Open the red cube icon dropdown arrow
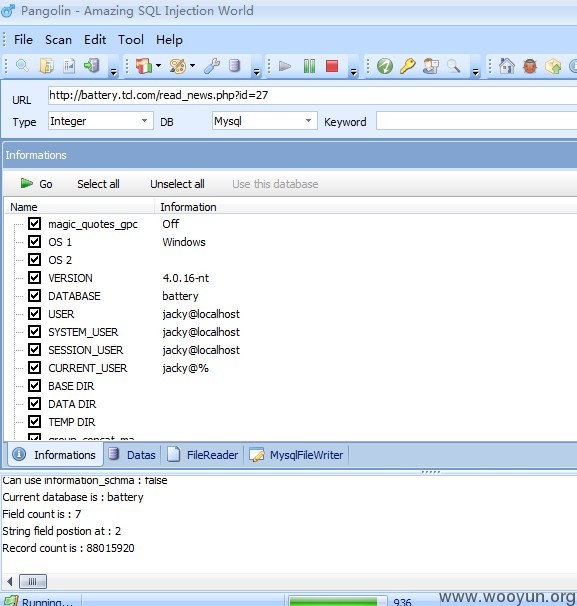This screenshot has height=606, width=577. click(x=158, y=66)
